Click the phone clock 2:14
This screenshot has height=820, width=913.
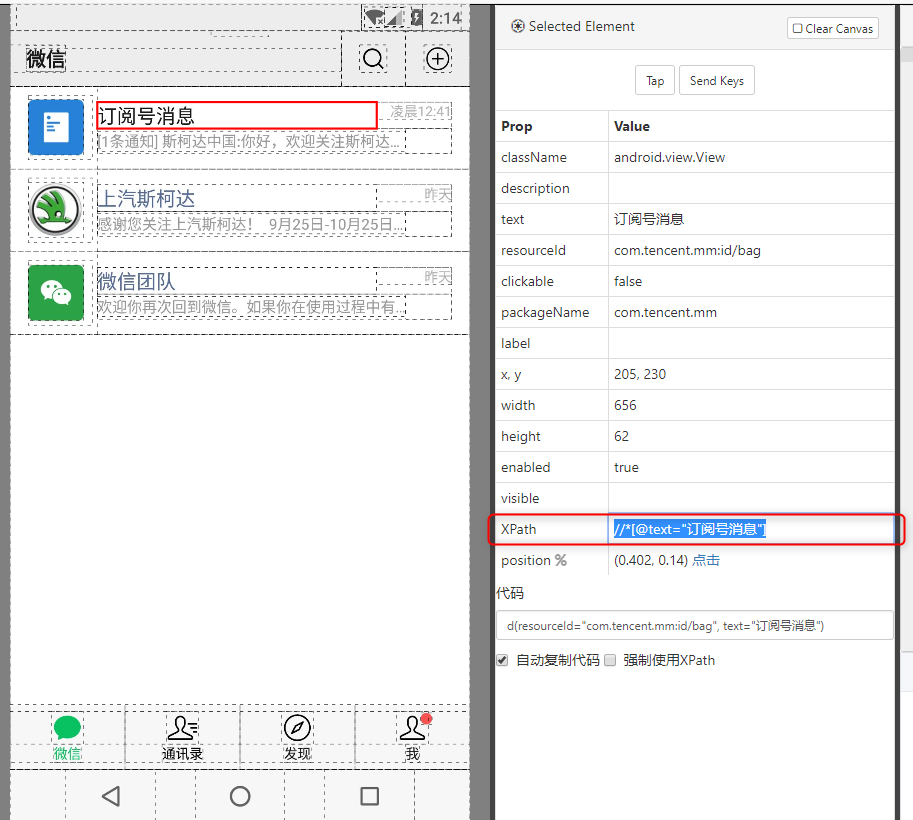click(445, 18)
